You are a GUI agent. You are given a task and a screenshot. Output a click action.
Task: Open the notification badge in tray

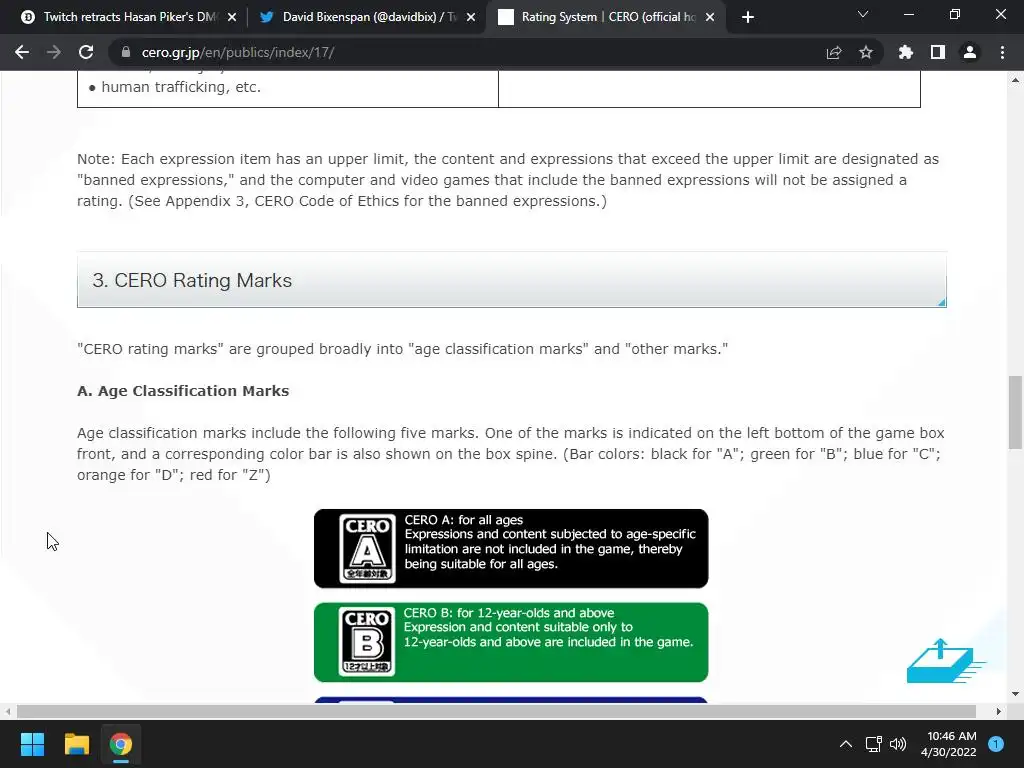tap(996, 744)
